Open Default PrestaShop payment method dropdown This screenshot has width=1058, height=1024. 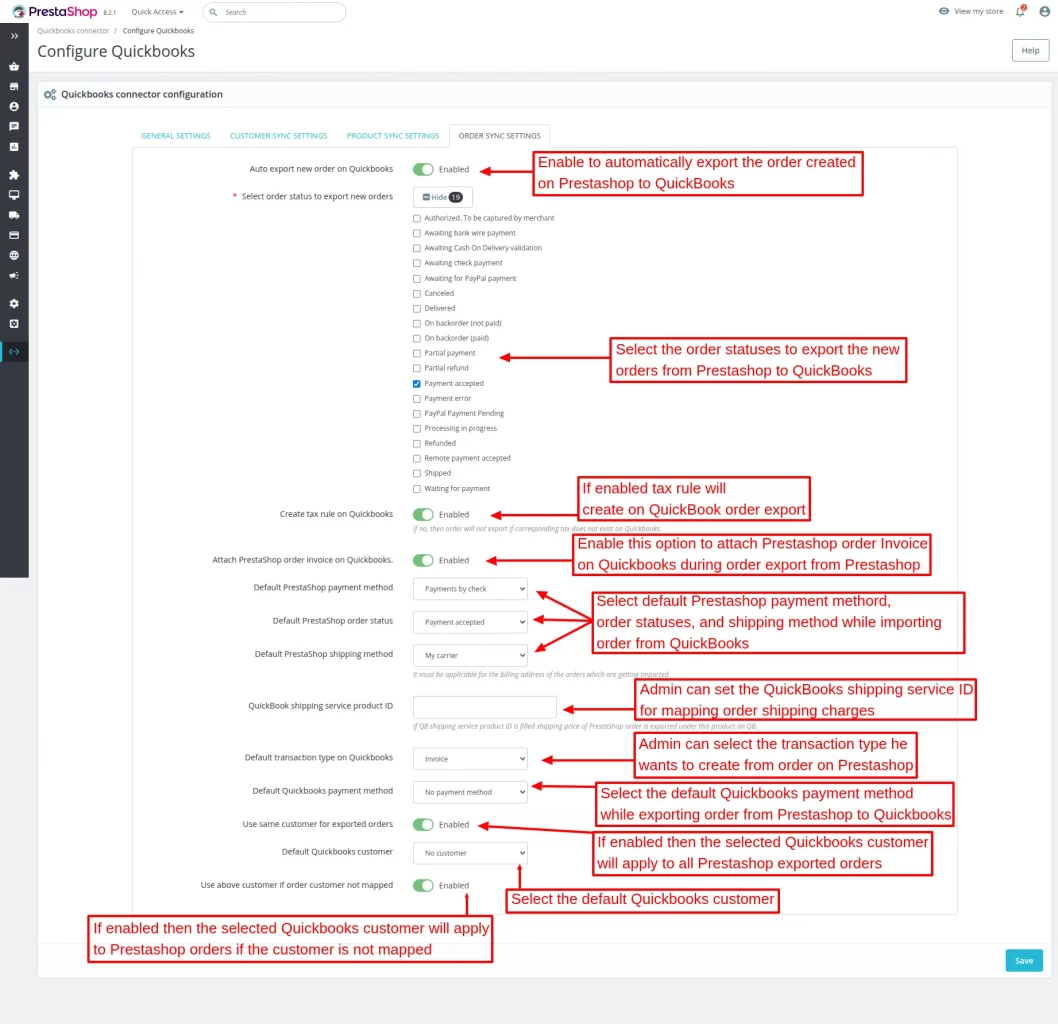point(470,589)
